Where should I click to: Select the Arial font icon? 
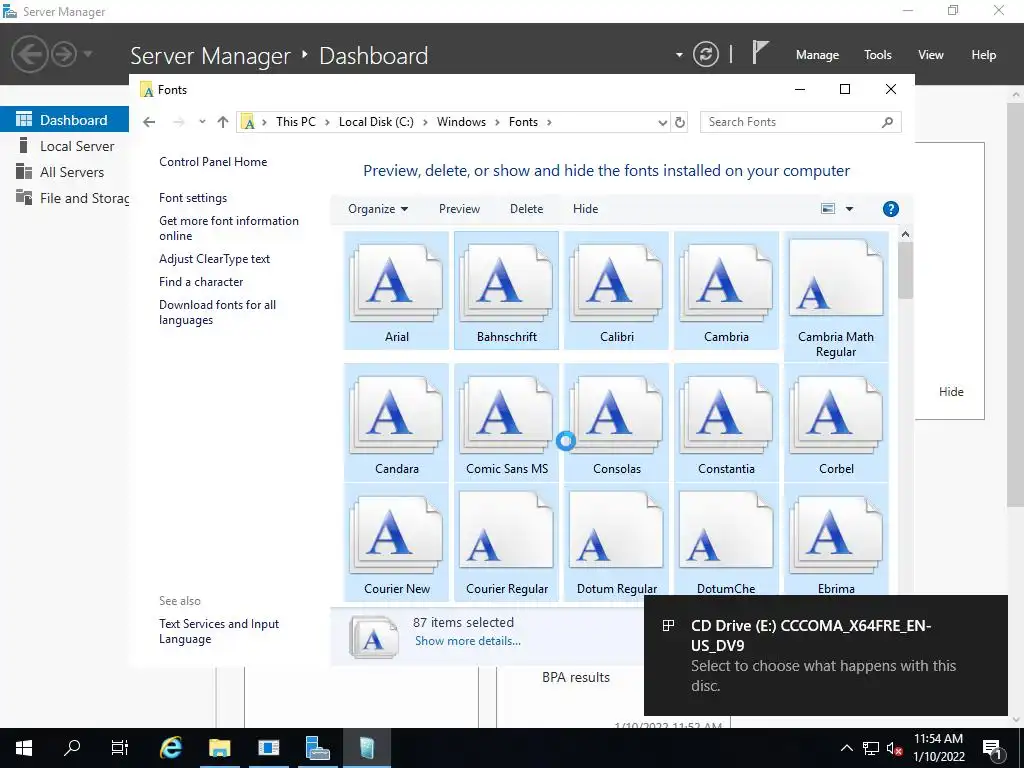[x=396, y=291]
